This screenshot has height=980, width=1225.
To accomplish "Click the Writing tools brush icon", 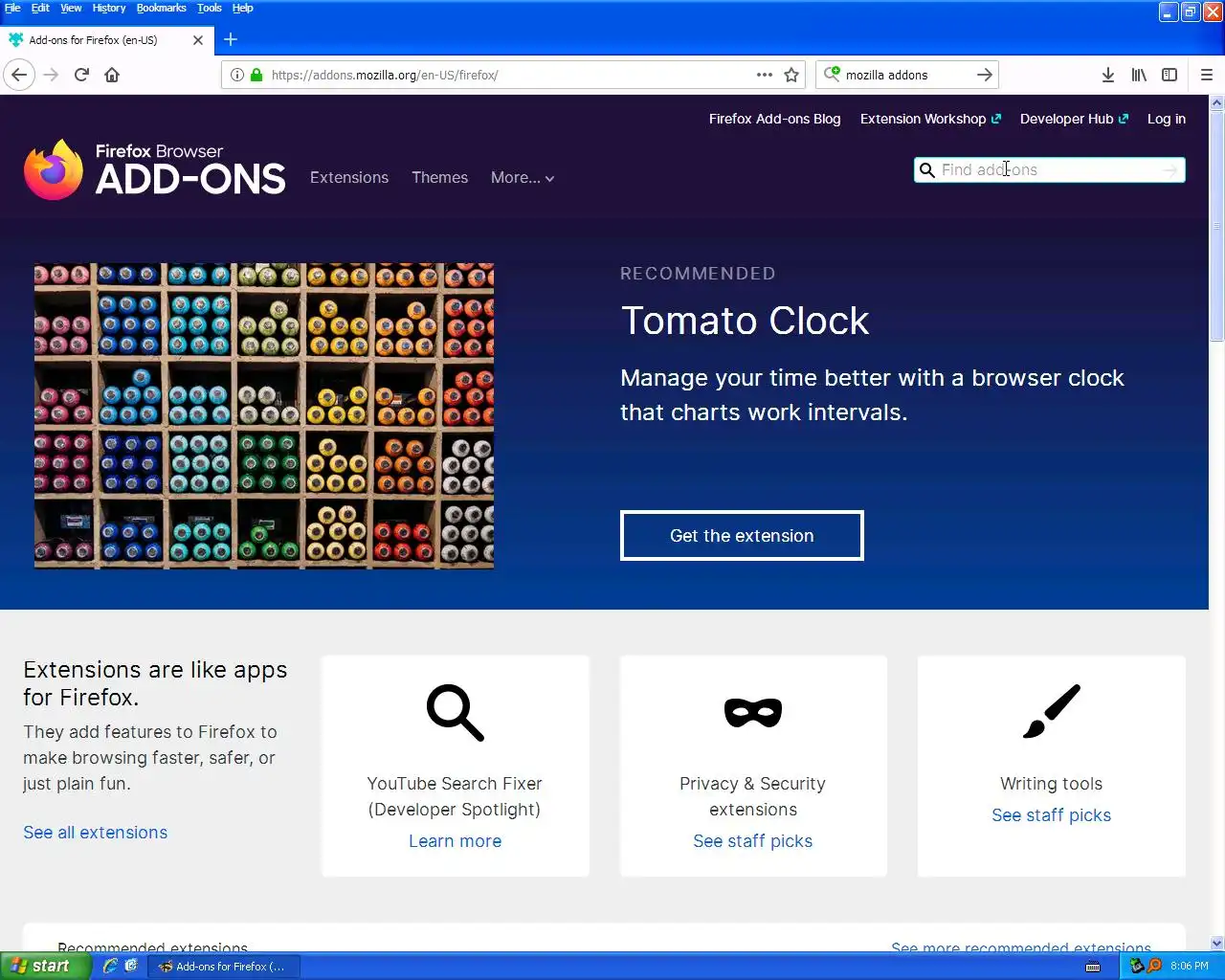I will pos(1052,711).
